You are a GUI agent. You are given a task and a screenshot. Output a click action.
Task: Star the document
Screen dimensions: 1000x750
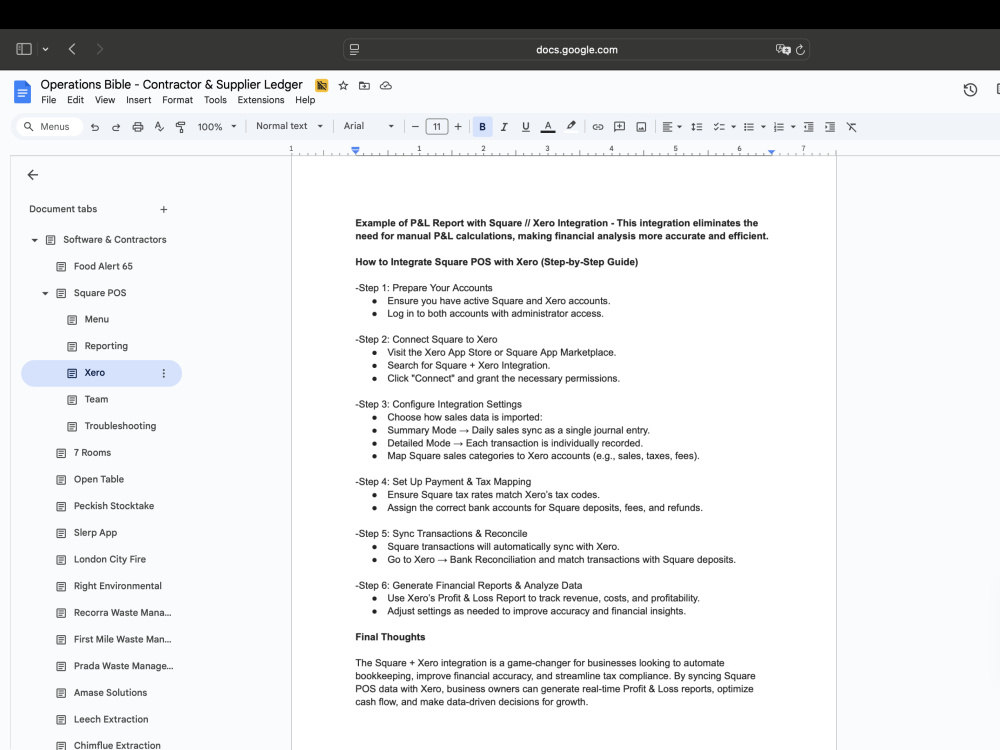tap(343, 85)
